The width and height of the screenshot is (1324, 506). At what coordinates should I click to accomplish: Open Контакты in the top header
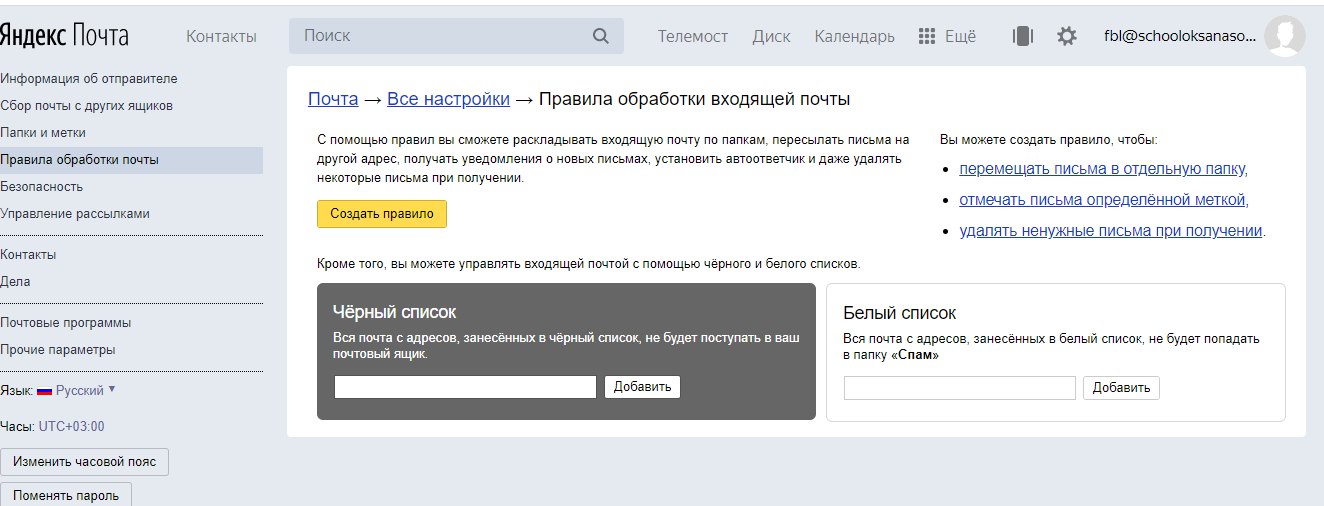point(221,36)
